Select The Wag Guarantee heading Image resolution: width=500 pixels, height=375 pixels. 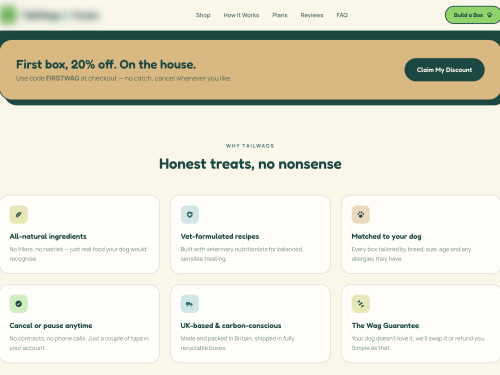[385, 326]
